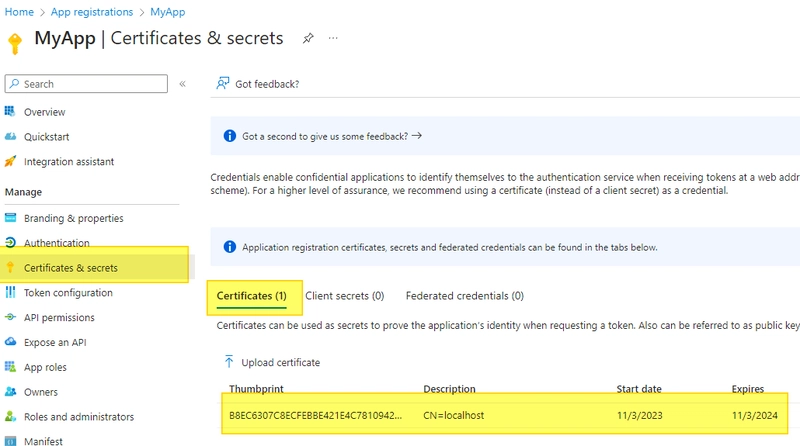
Task: Click the Upload certificate arrow icon
Action: click(x=229, y=362)
